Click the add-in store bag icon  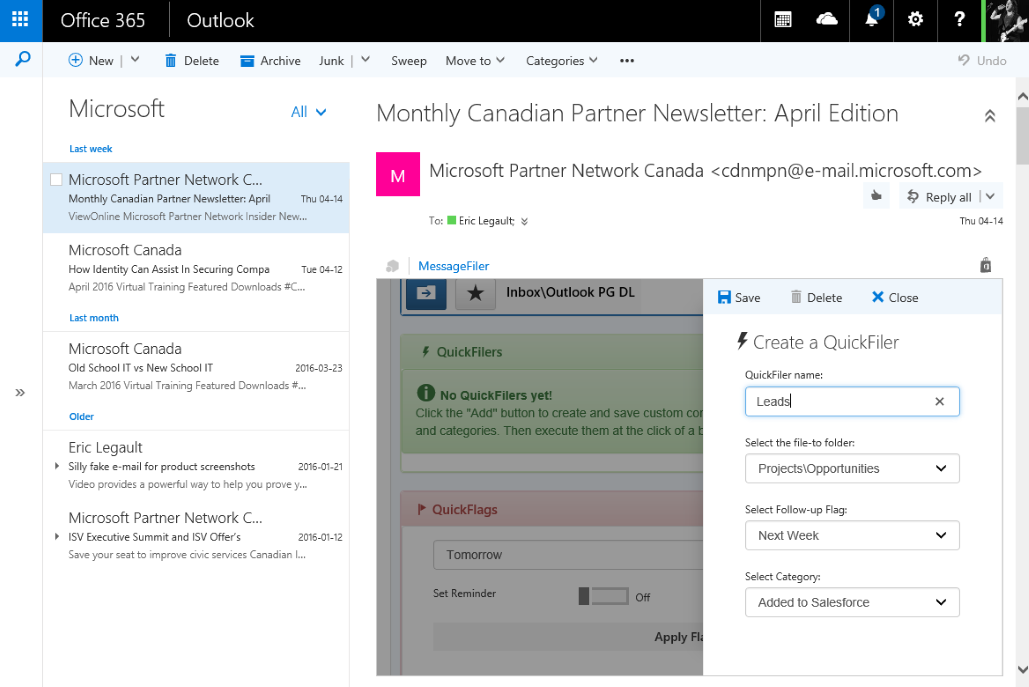pyautogui.click(x=985, y=265)
